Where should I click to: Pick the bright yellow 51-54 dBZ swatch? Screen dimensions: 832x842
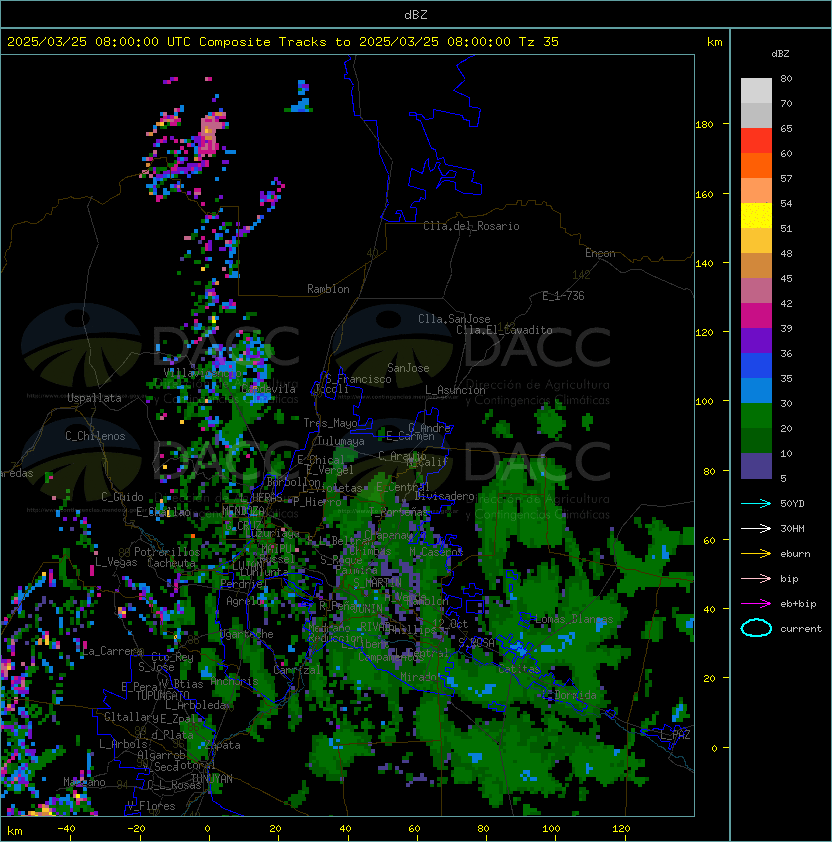[756, 215]
